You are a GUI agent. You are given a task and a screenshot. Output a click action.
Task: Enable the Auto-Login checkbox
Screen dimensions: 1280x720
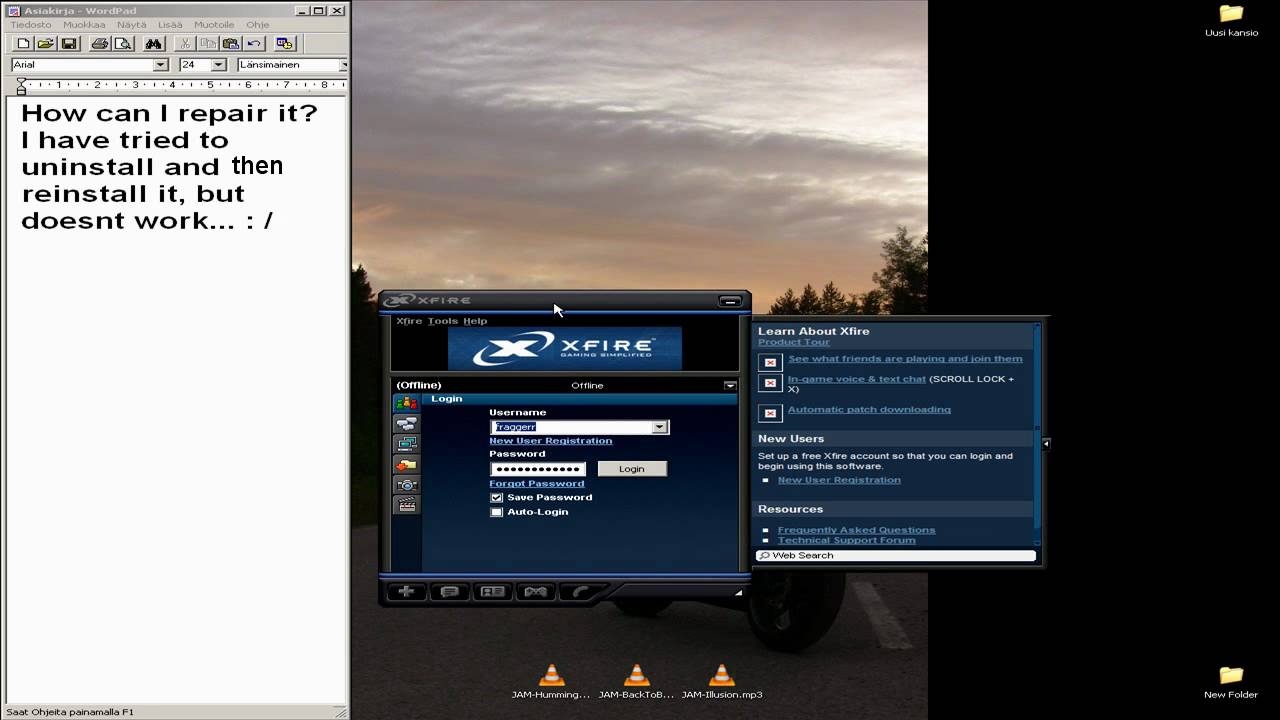(496, 512)
